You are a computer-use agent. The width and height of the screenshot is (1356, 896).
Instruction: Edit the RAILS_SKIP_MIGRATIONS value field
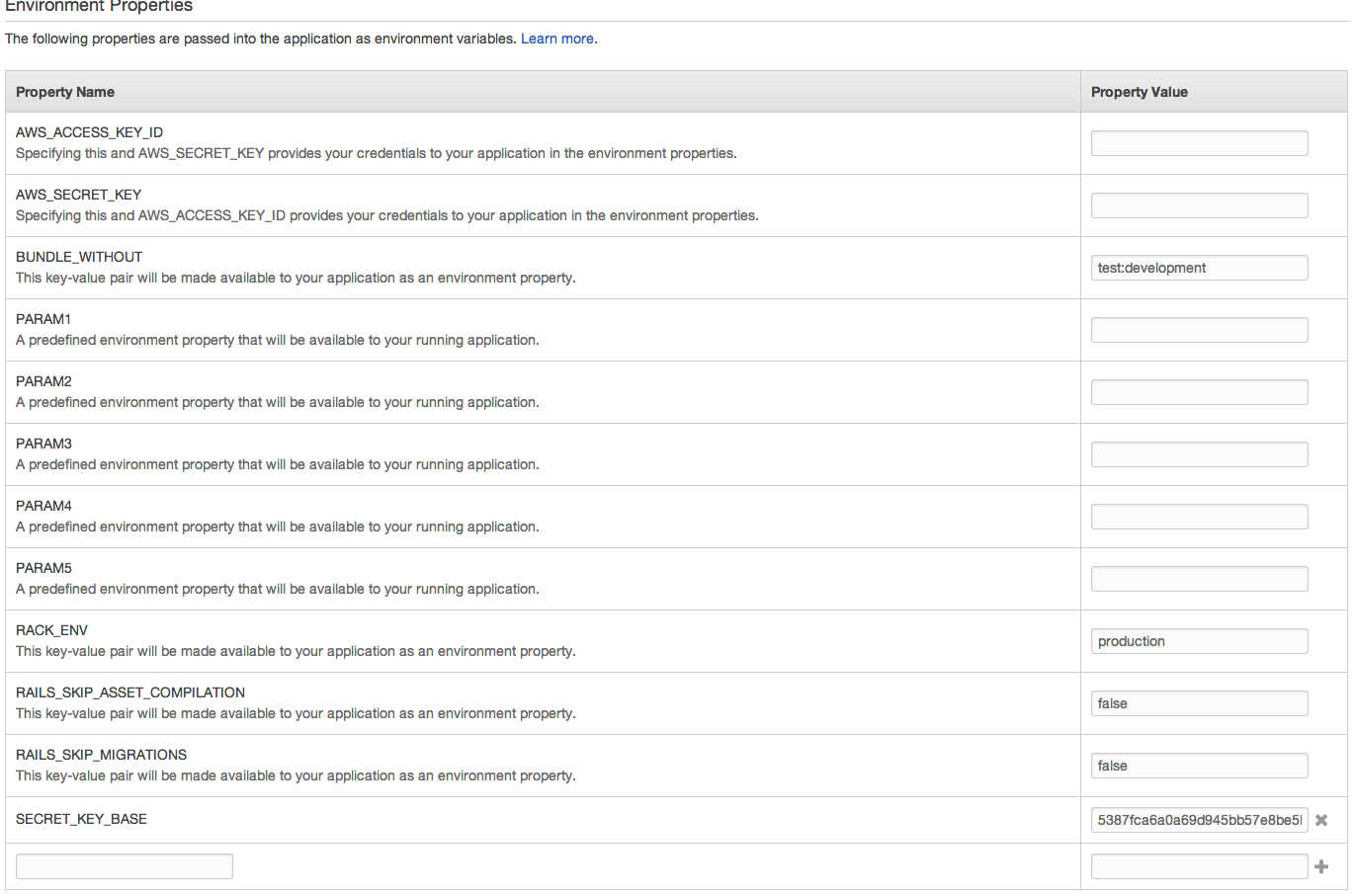pyautogui.click(x=1199, y=766)
